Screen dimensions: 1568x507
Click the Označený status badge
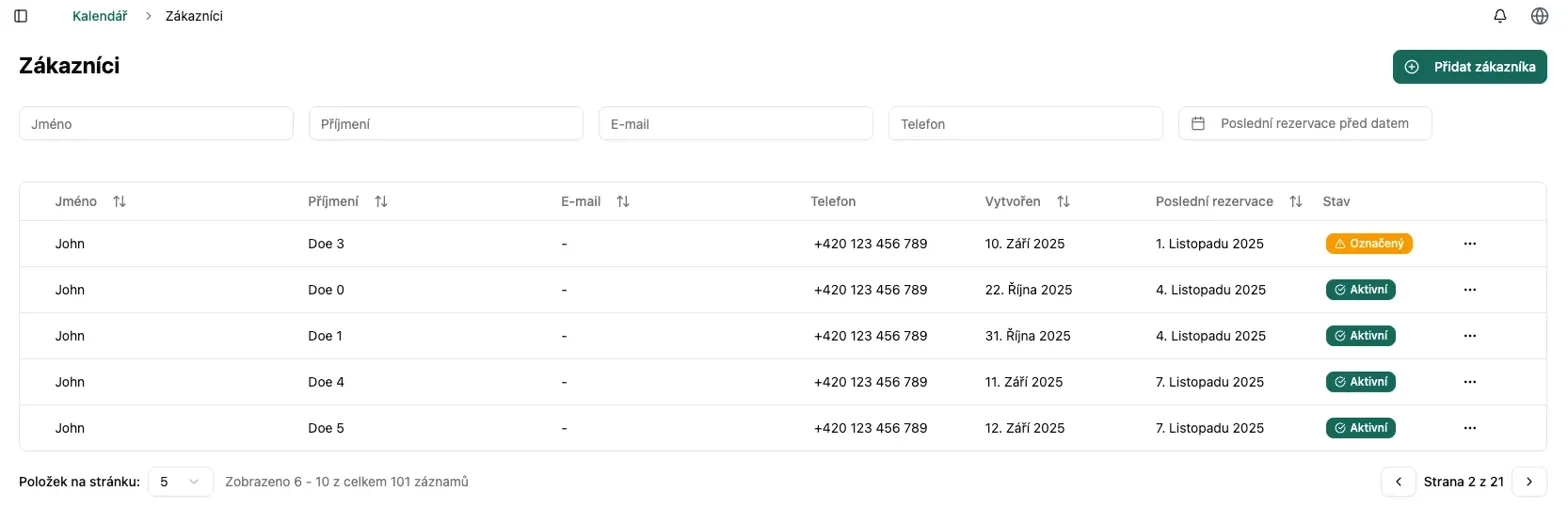(x=1368, y=243)
